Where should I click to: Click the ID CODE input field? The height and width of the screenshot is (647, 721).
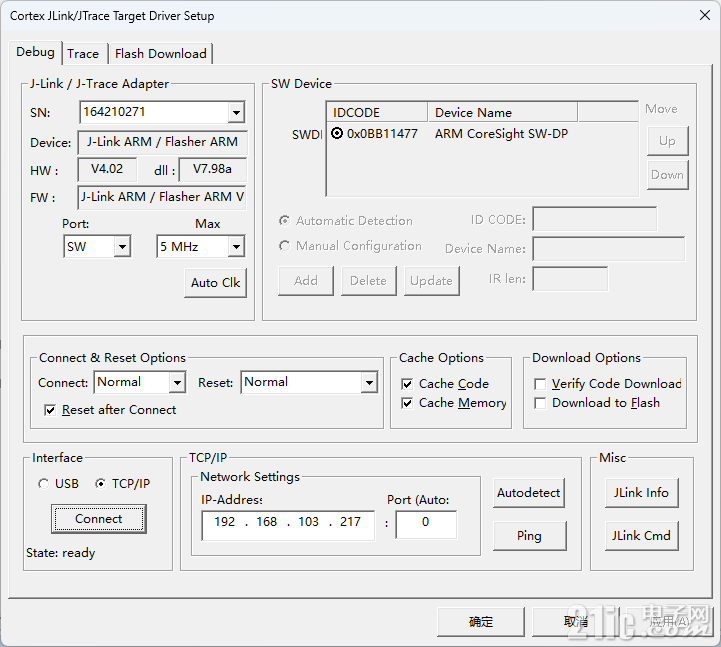tap(595, 219)
